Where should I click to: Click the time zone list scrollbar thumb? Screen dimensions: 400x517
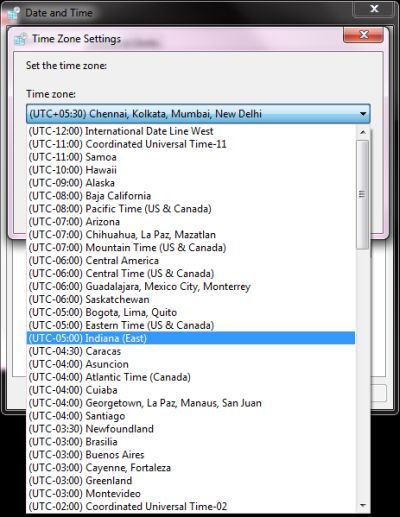(363, 194)
